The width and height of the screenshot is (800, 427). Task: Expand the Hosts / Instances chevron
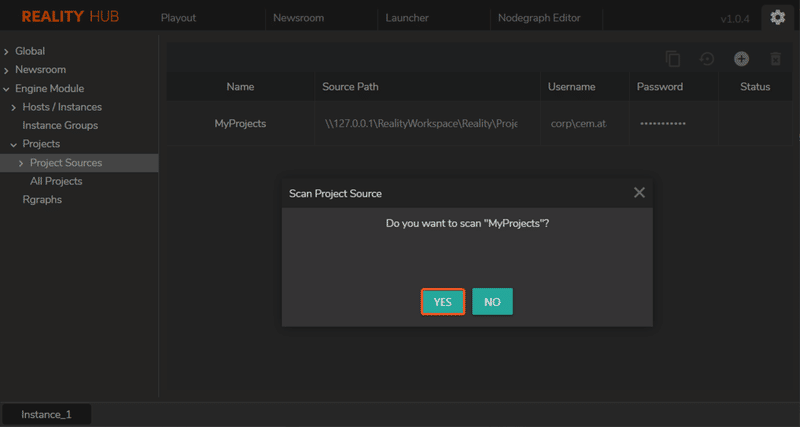(x=14, y=108)
